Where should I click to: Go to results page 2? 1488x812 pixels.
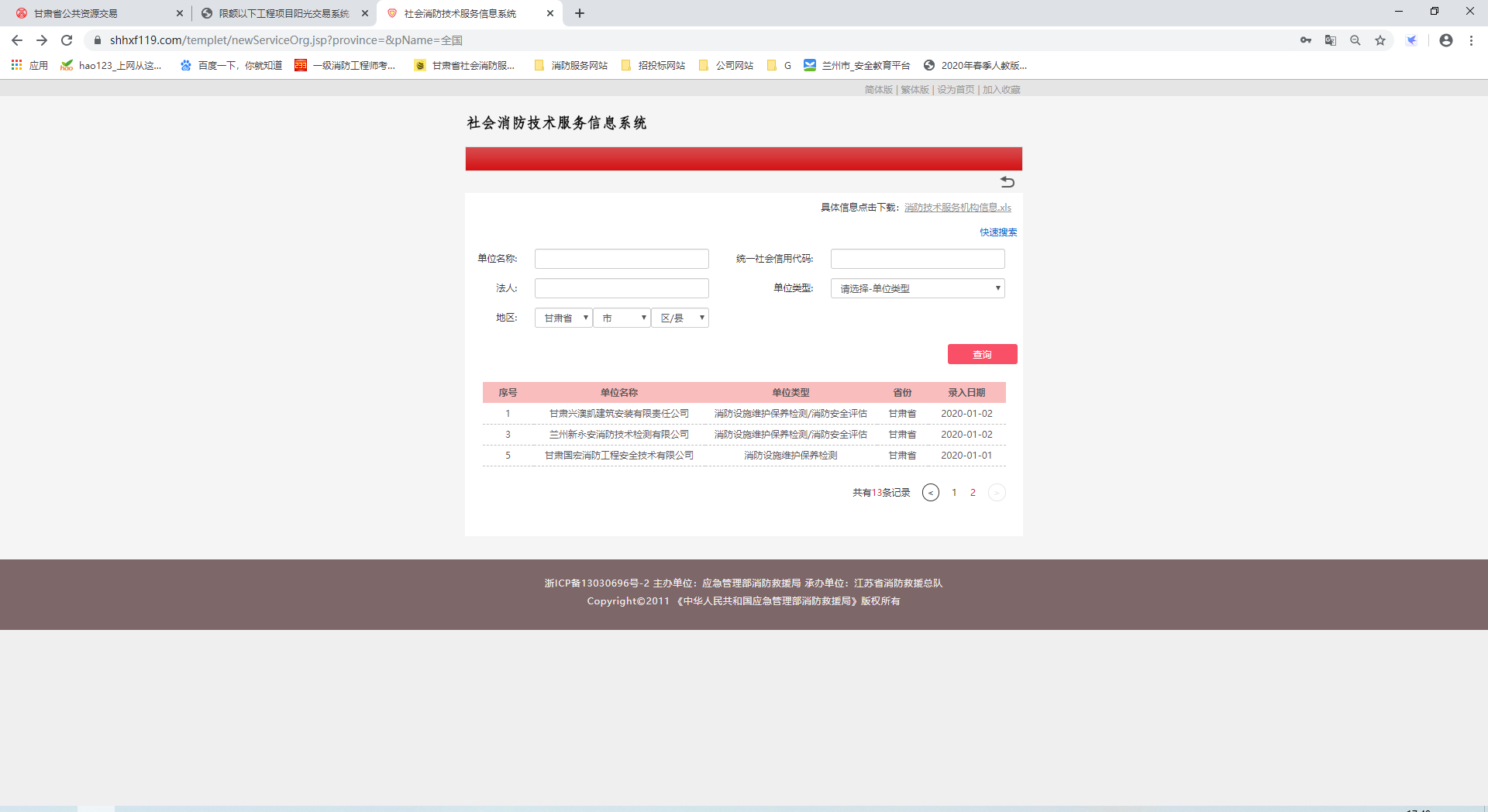973,493
